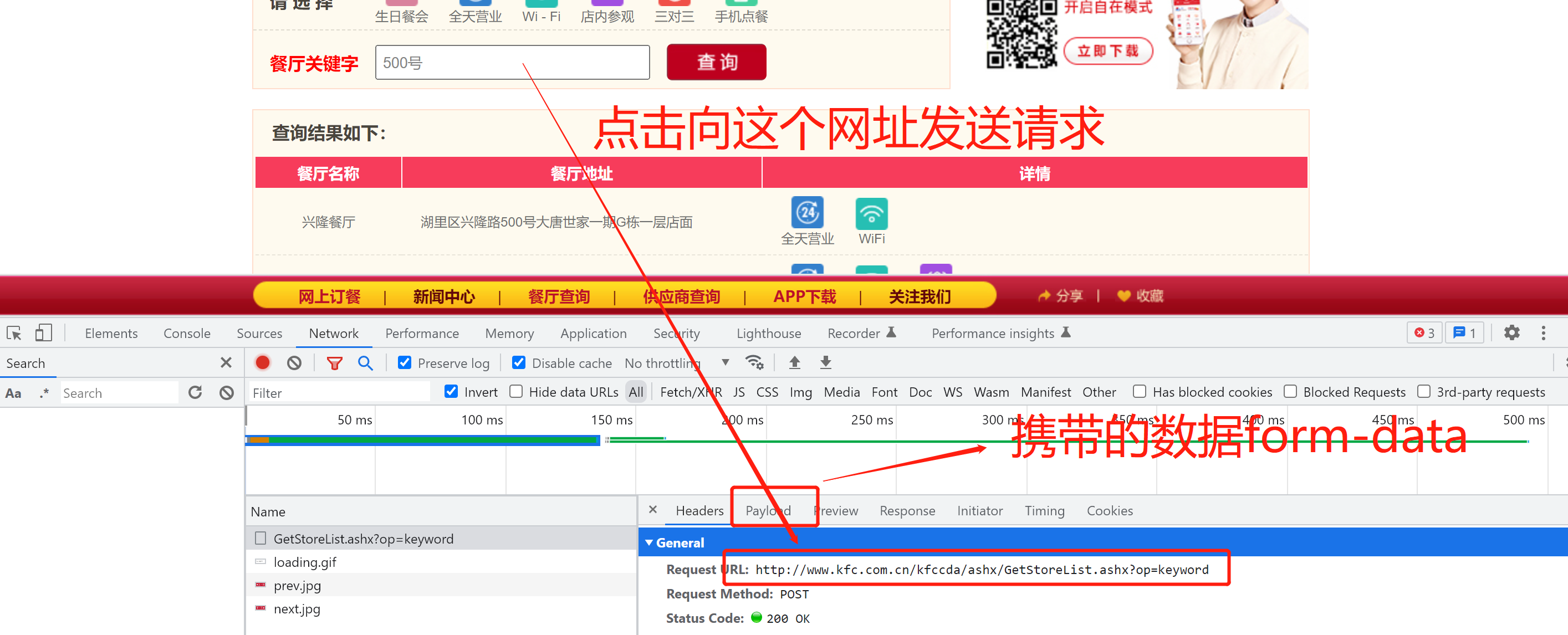Open the Response tab
The image size is (1568, 635).
point(906,510)
